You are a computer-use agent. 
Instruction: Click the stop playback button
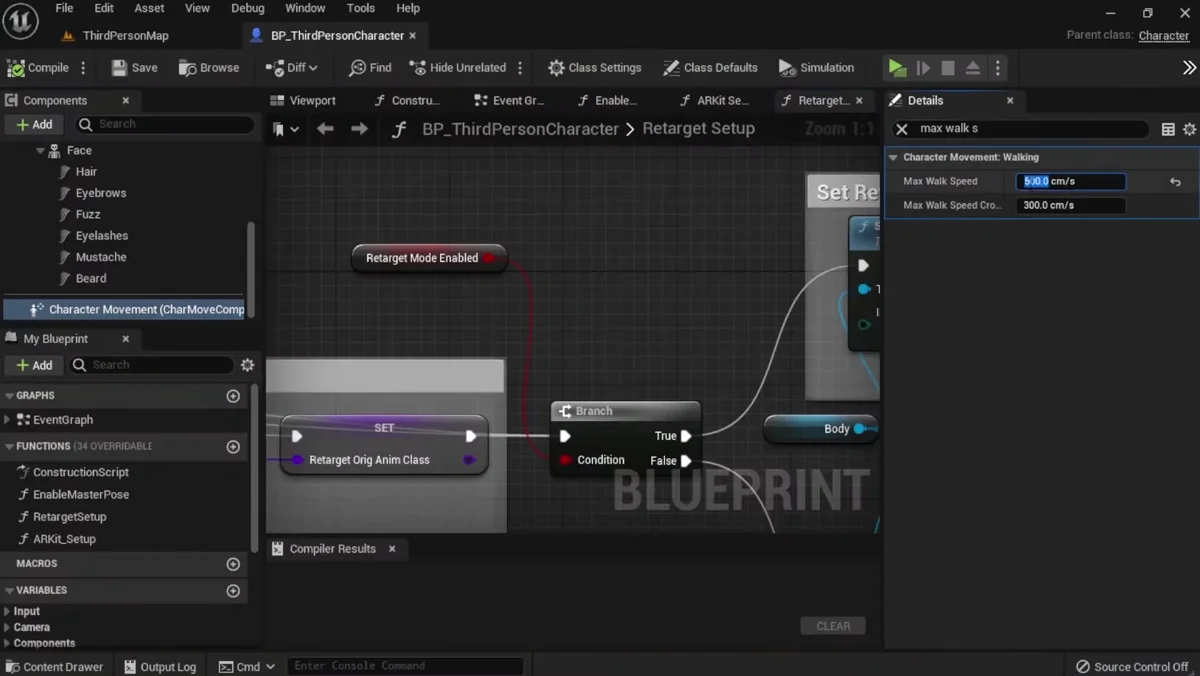(948, 68)
